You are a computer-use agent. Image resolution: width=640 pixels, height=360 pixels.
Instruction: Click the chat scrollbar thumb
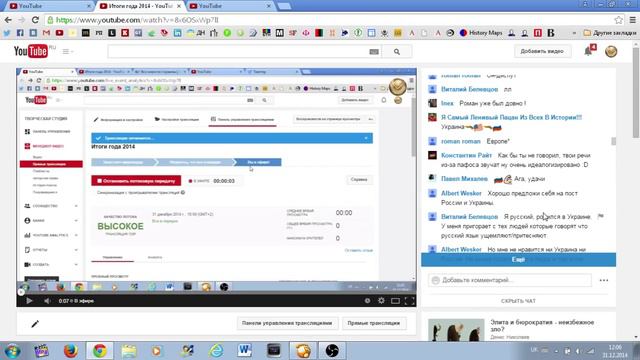pos(613,141)
